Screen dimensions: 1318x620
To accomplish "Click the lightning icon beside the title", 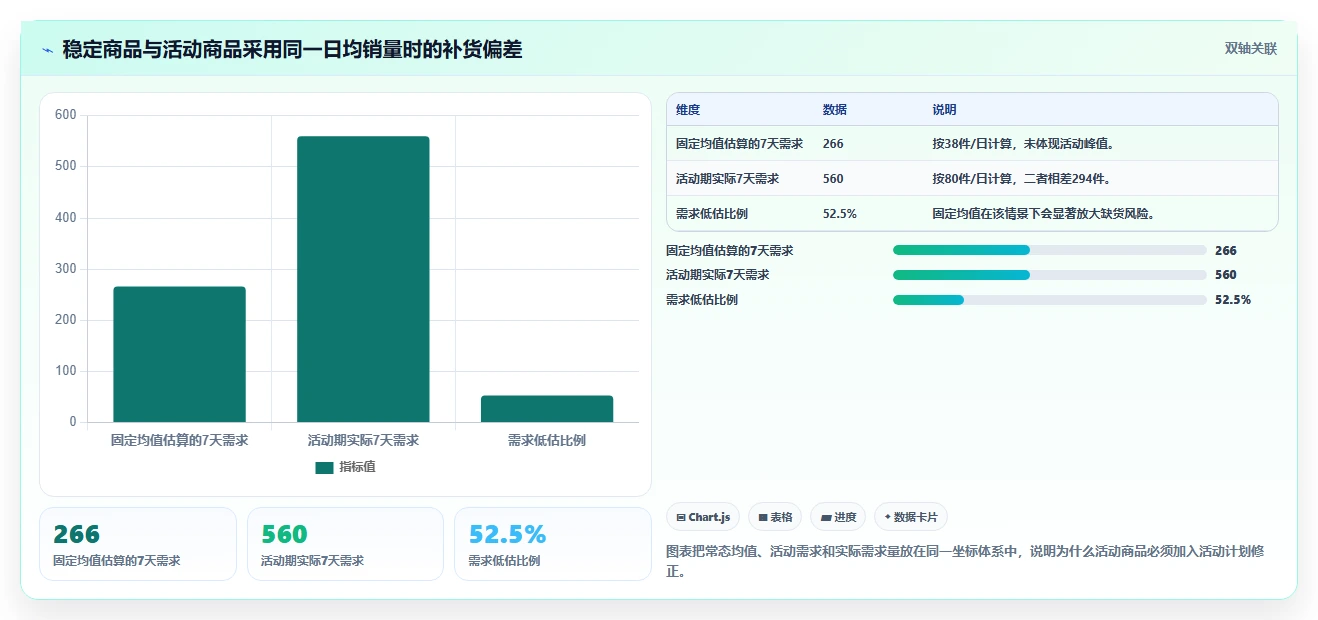I will pos(48,50).
